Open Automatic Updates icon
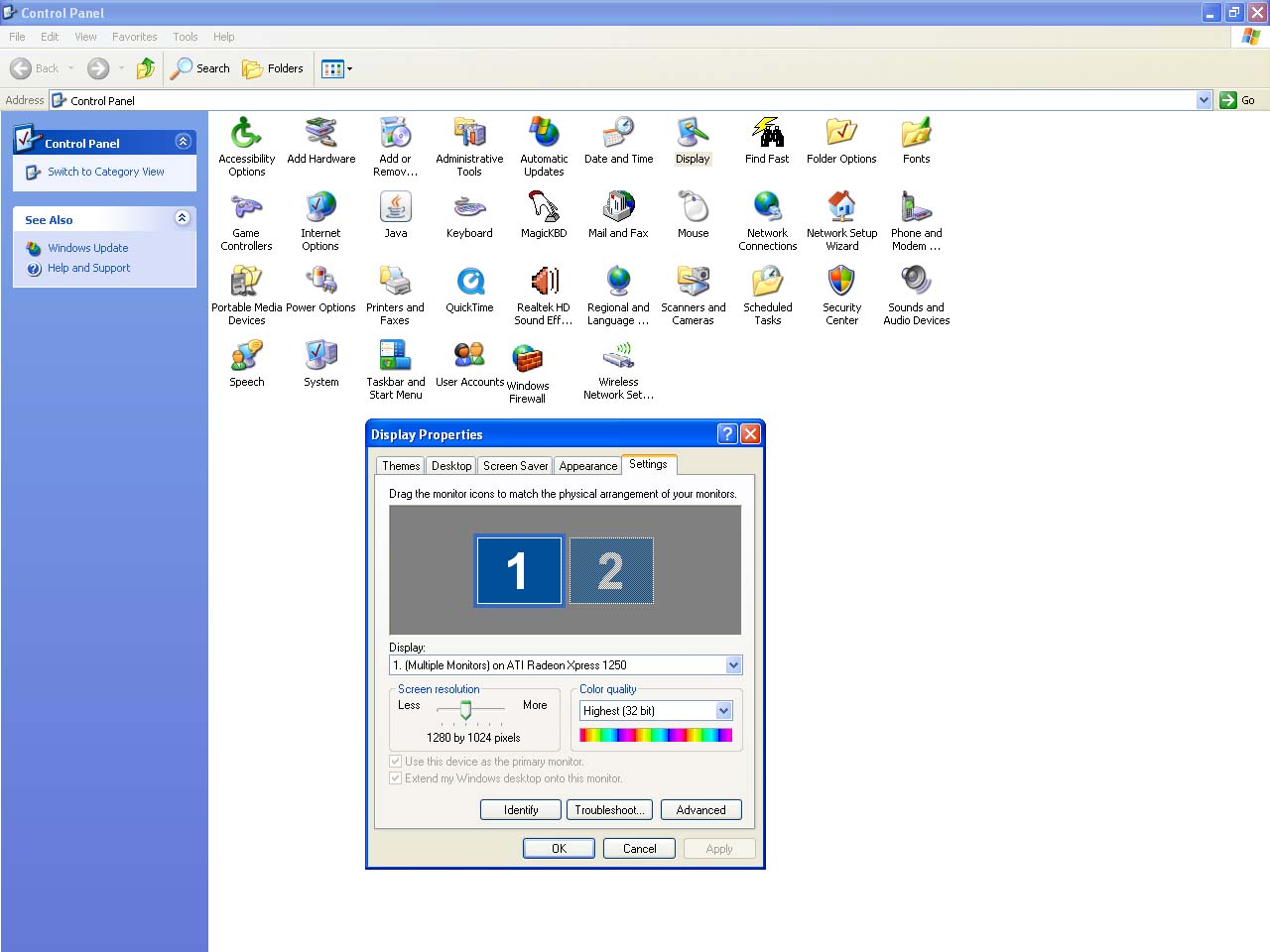 coord(544,133)
